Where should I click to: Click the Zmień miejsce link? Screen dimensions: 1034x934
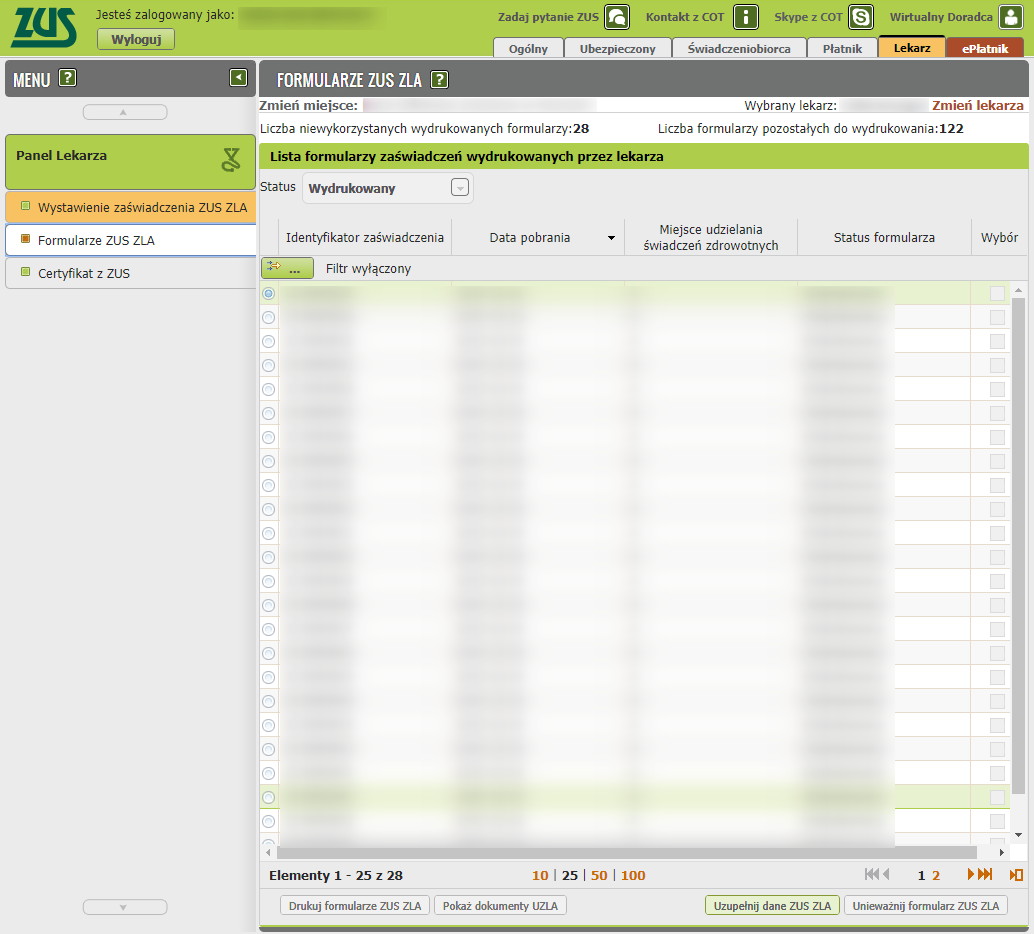click(x=309, y=105)
